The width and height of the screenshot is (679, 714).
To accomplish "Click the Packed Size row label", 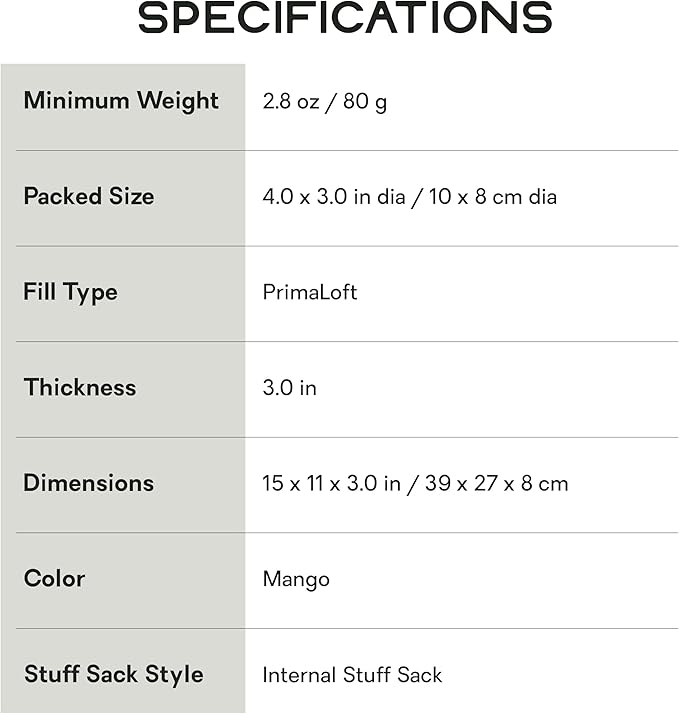I will tap(89, 196).
